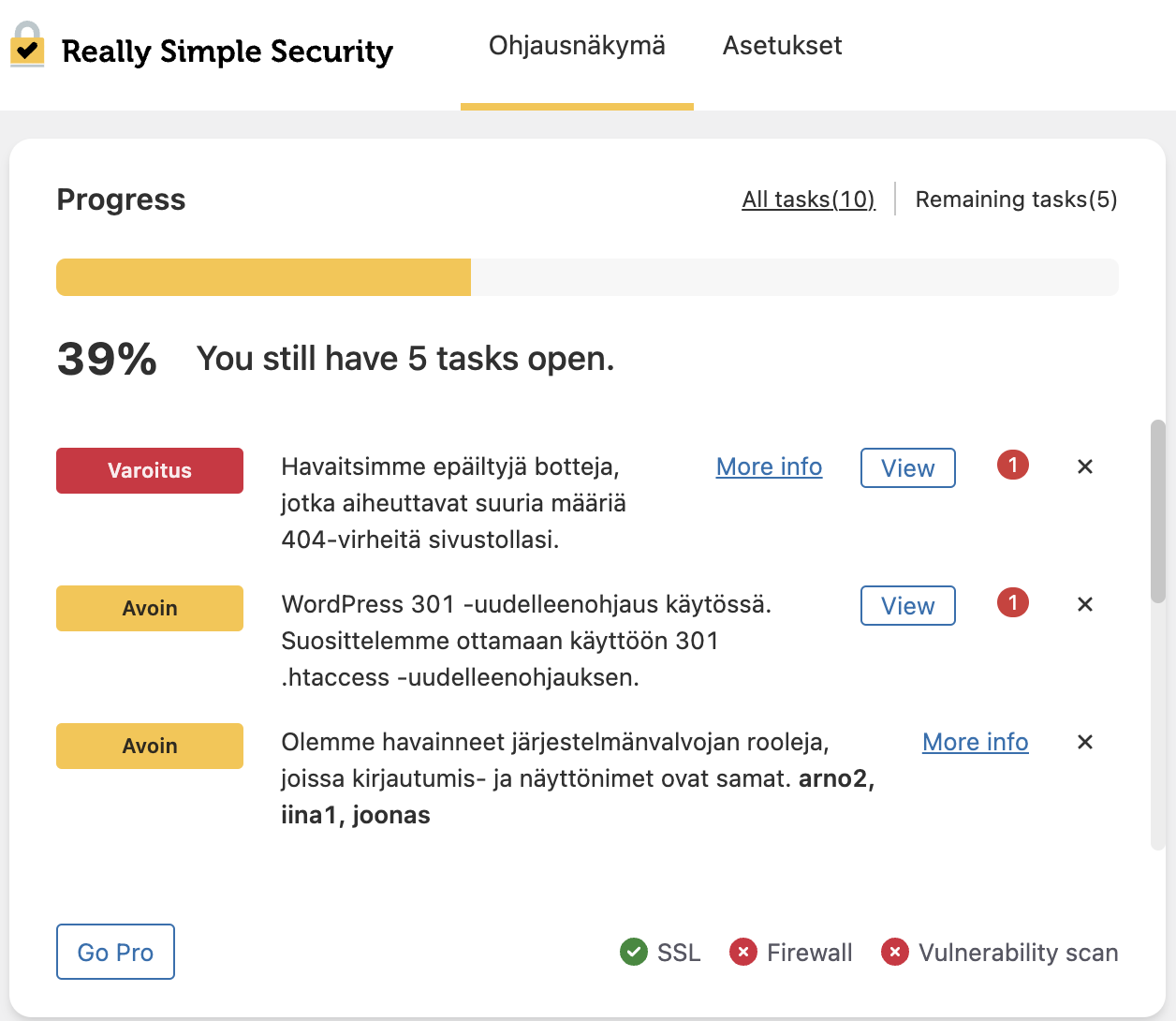Open the Asetukset tab
This screenshot has width=1176, height=1021.
pyautogui.click(x=782, y=45)
